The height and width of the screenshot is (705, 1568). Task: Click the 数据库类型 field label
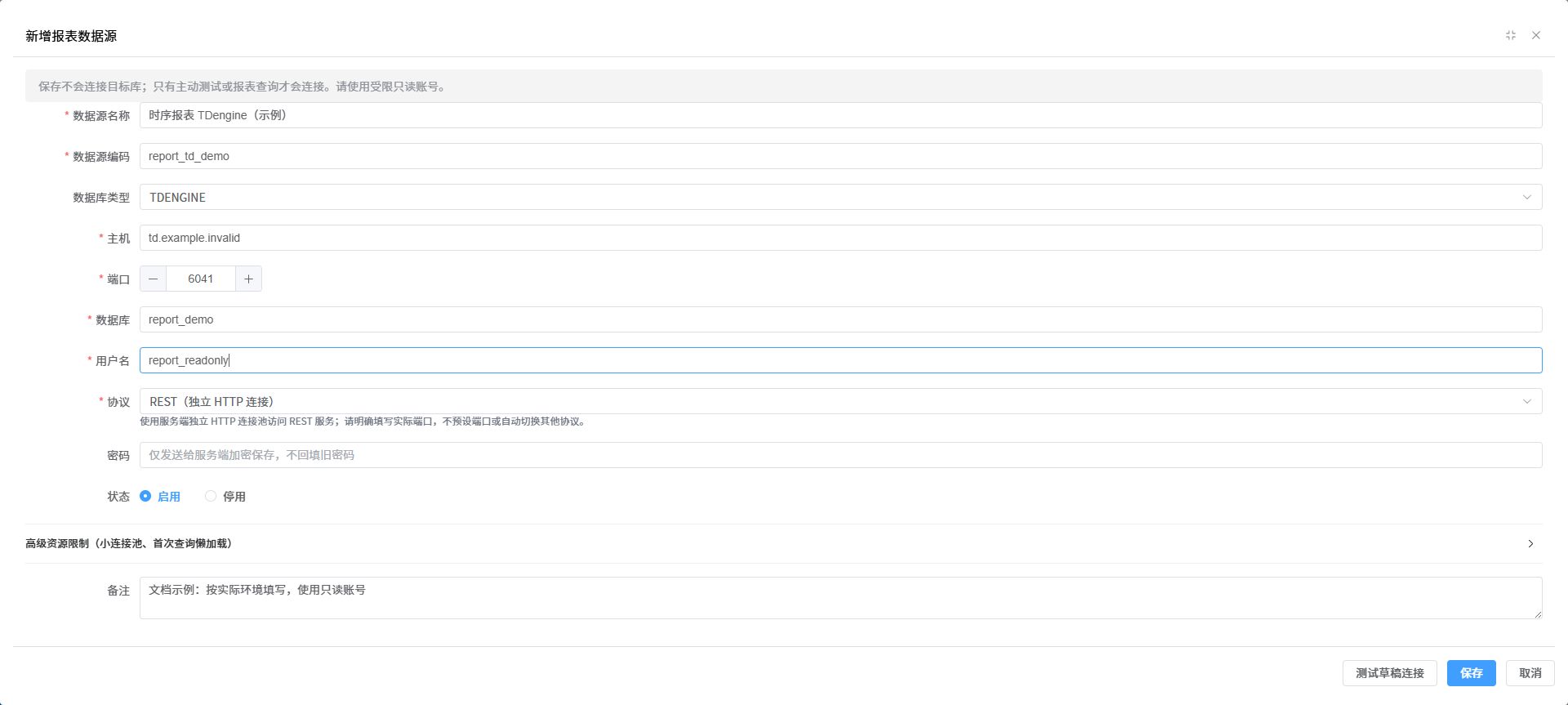click(101, 197)
